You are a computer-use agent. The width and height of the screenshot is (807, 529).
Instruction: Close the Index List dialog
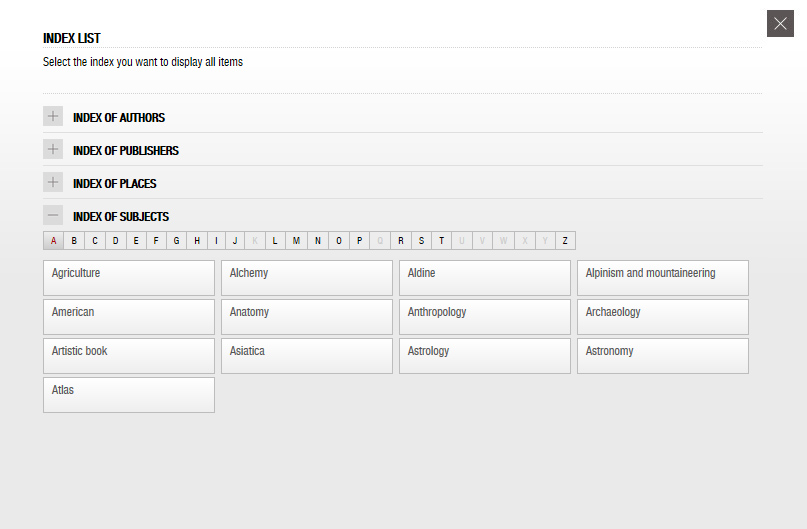point(780,24)
